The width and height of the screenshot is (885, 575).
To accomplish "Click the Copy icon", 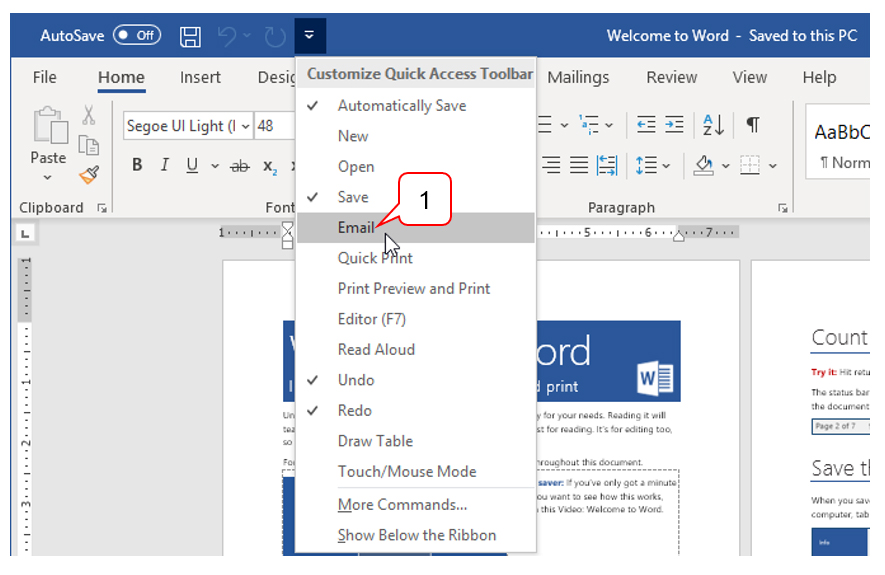I will pos(89,145).
